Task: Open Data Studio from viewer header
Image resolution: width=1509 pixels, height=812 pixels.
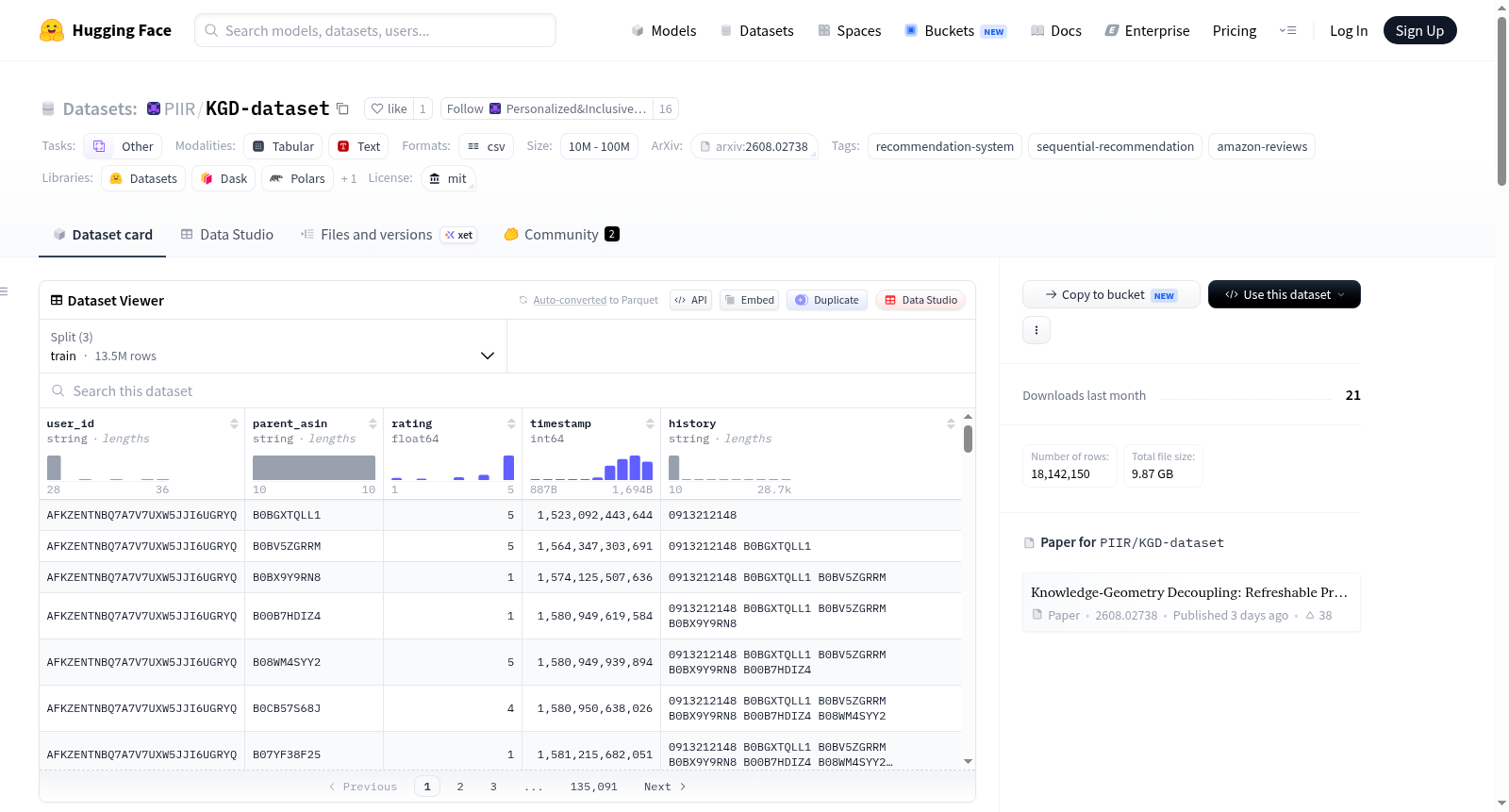Action: tap(920, 300)
